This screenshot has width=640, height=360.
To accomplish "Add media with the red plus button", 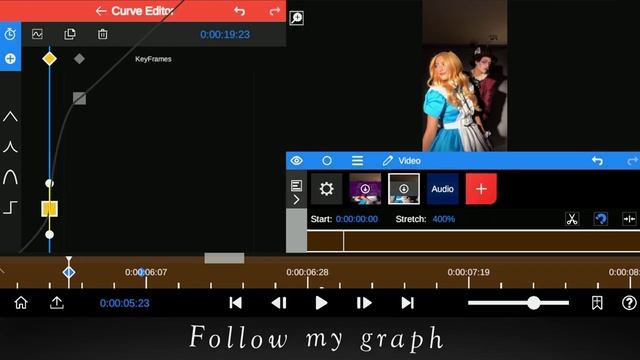I will pyautogui.click(x=481, y=189).
